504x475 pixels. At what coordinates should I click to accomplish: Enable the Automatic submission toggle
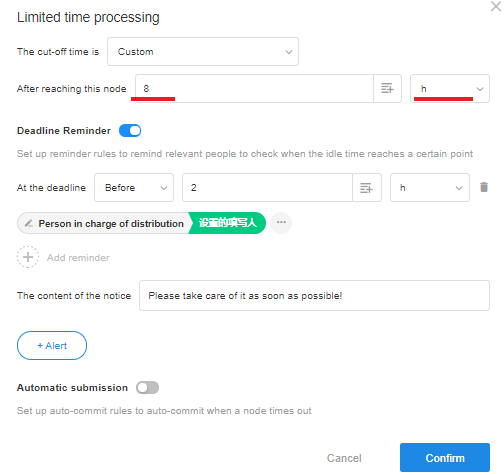[x=147, y=388]
